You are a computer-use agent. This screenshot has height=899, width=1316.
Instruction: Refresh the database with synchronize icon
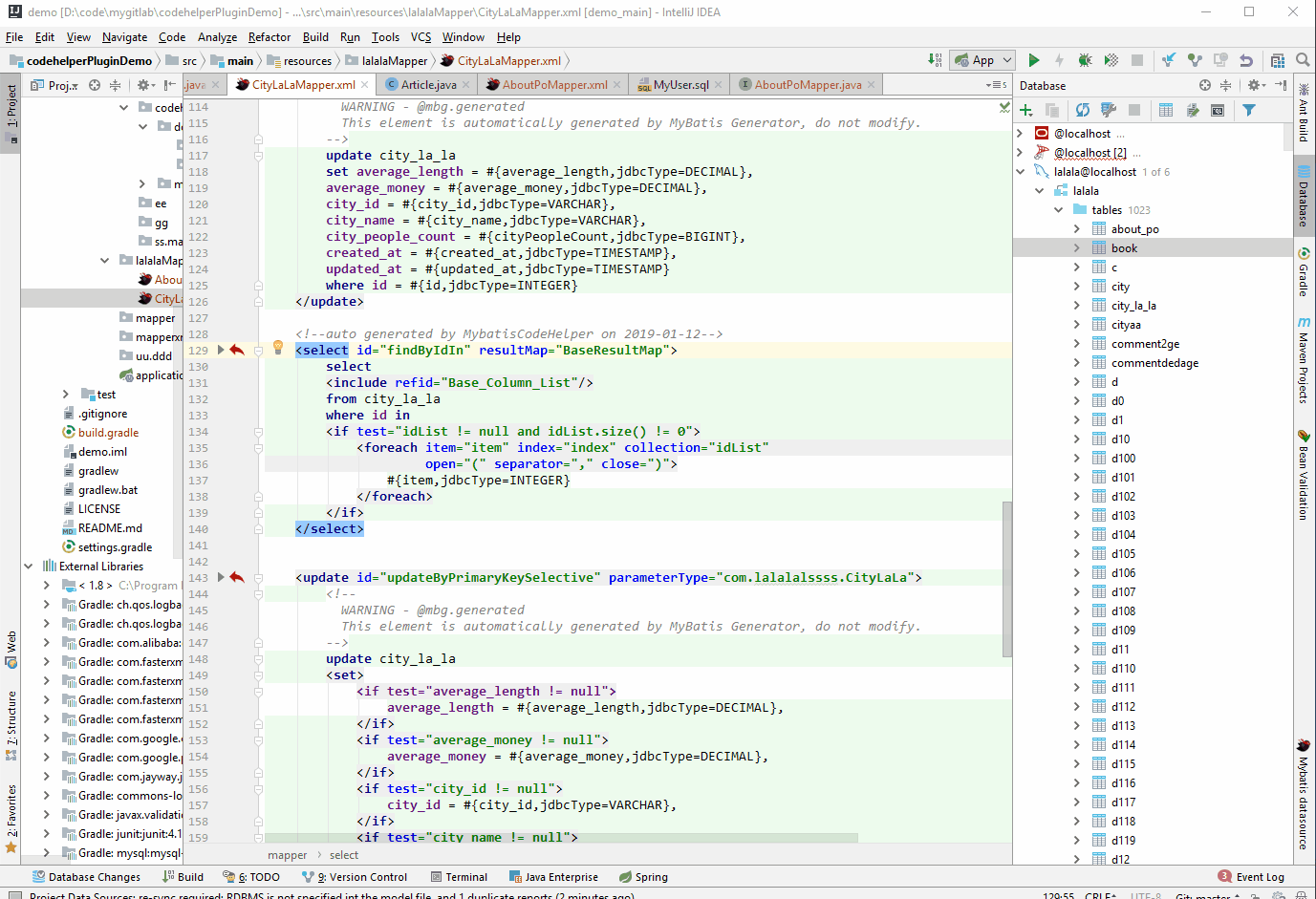click(1082, 111)
